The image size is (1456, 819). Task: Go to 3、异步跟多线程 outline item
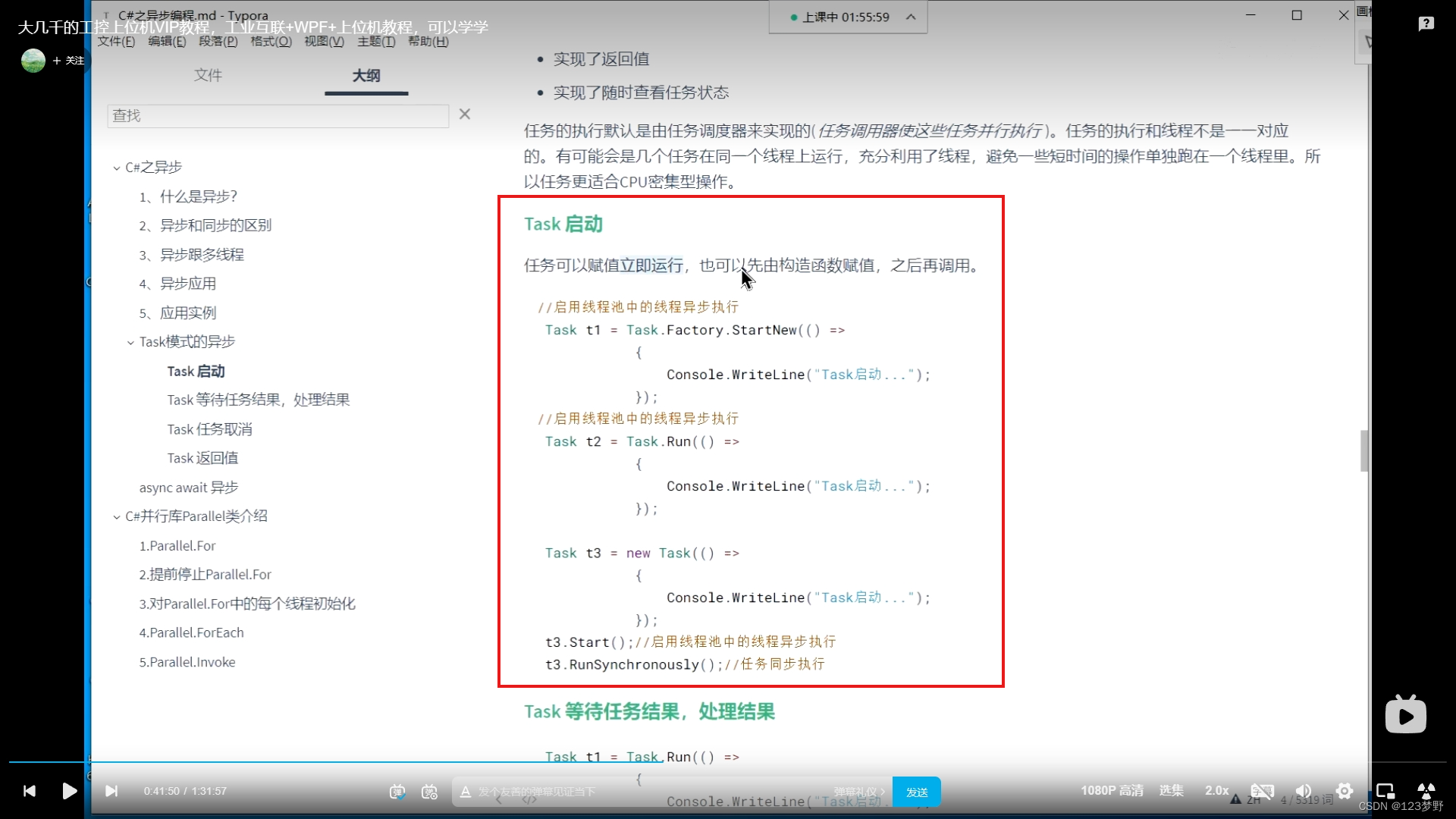click(x=191, y=255)
